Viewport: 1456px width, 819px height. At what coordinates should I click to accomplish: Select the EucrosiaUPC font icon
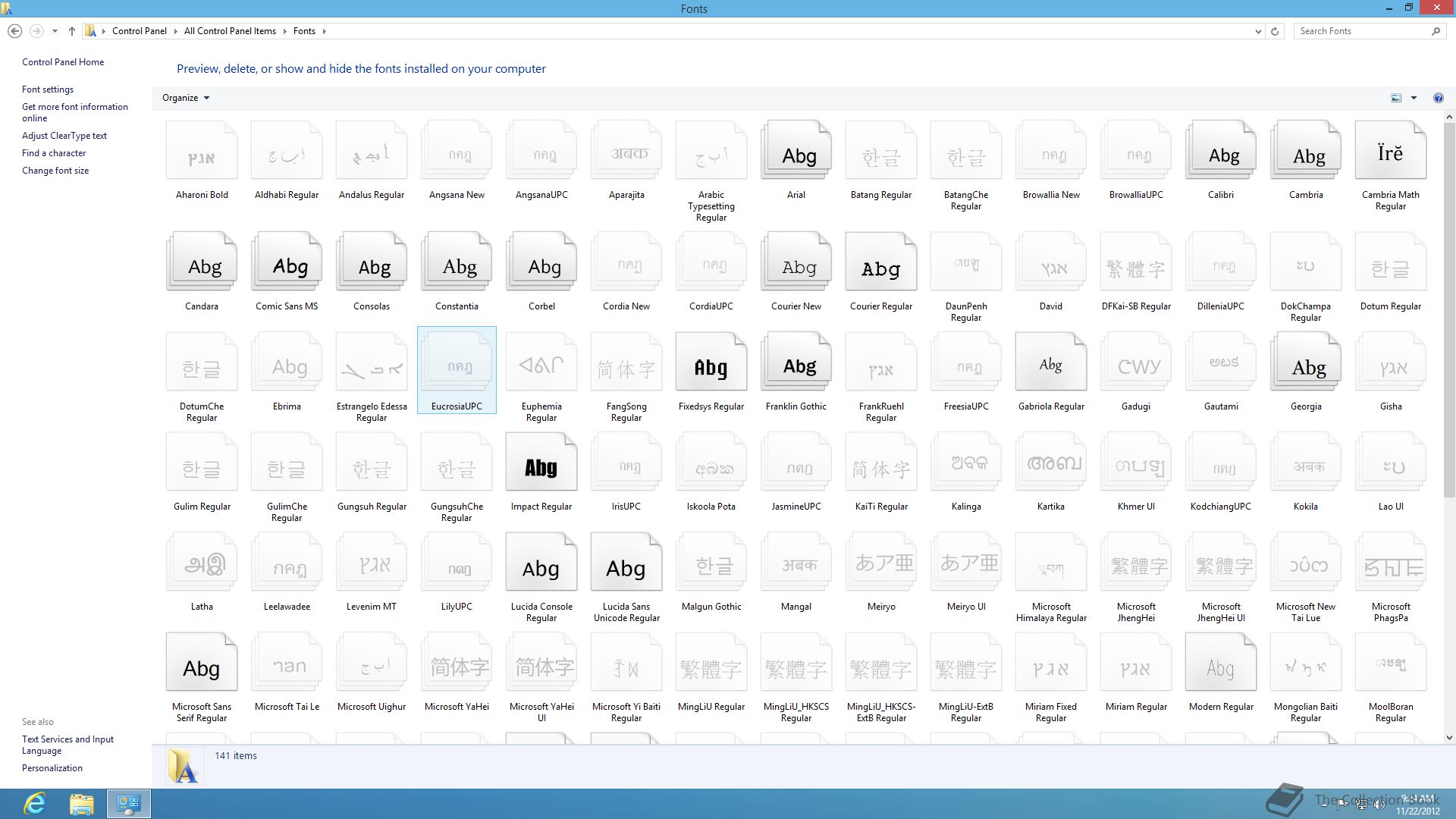click(x=457, y=362)
